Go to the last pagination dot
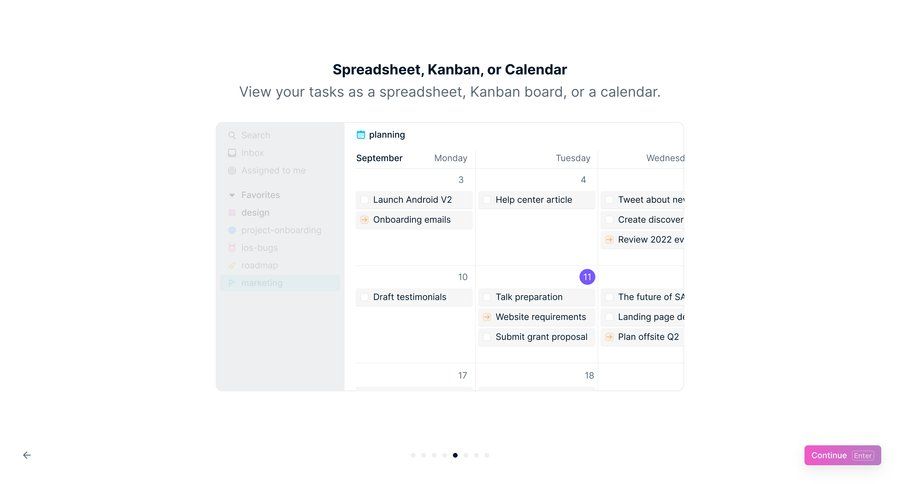 [x=487, y=455]
